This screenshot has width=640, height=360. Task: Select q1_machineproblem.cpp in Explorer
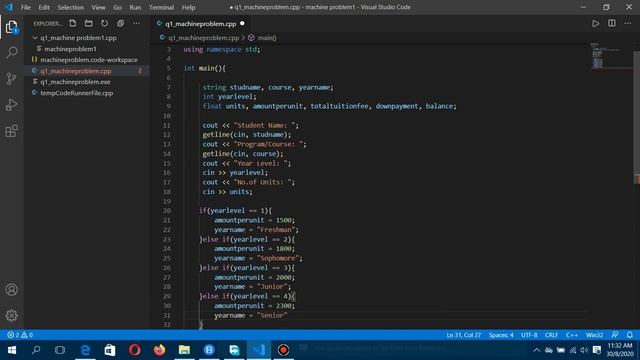[x=86, y=71]
